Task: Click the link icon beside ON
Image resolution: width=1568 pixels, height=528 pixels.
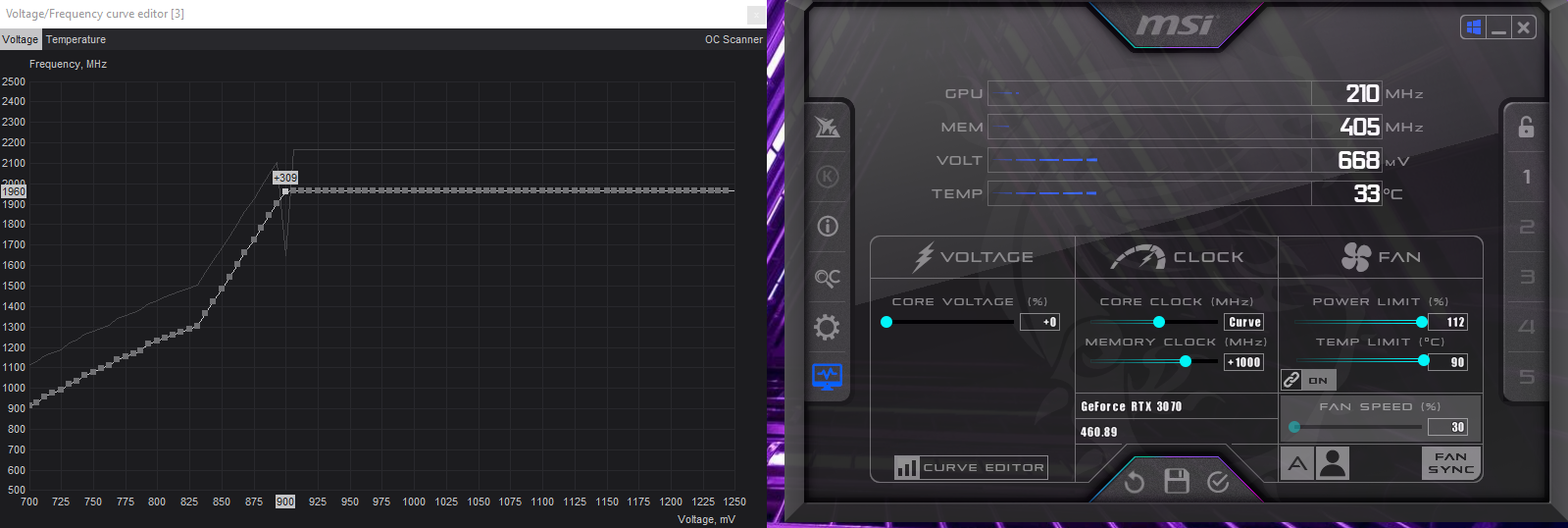Action: pos(1291,380)
